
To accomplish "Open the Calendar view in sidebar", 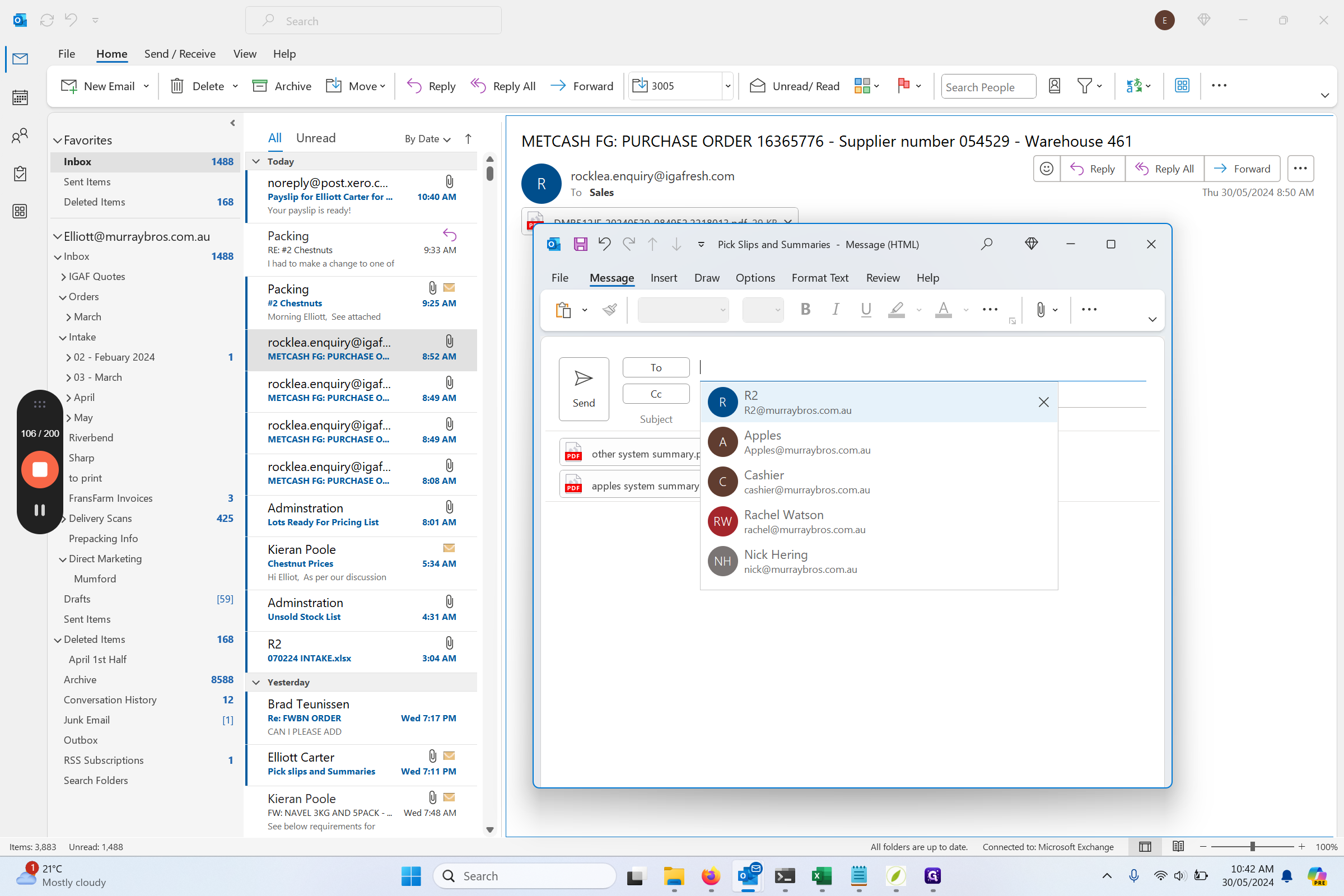I will (x=20, y=97).
